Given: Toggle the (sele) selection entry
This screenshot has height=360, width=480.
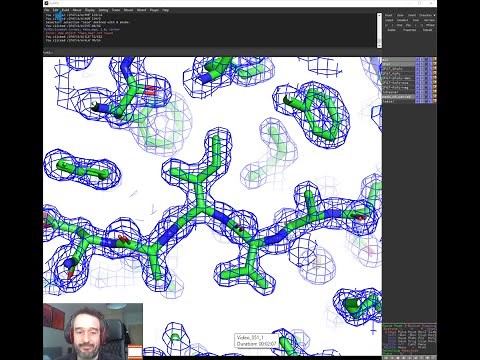Looking at the screenshot, I should [398, 101].
